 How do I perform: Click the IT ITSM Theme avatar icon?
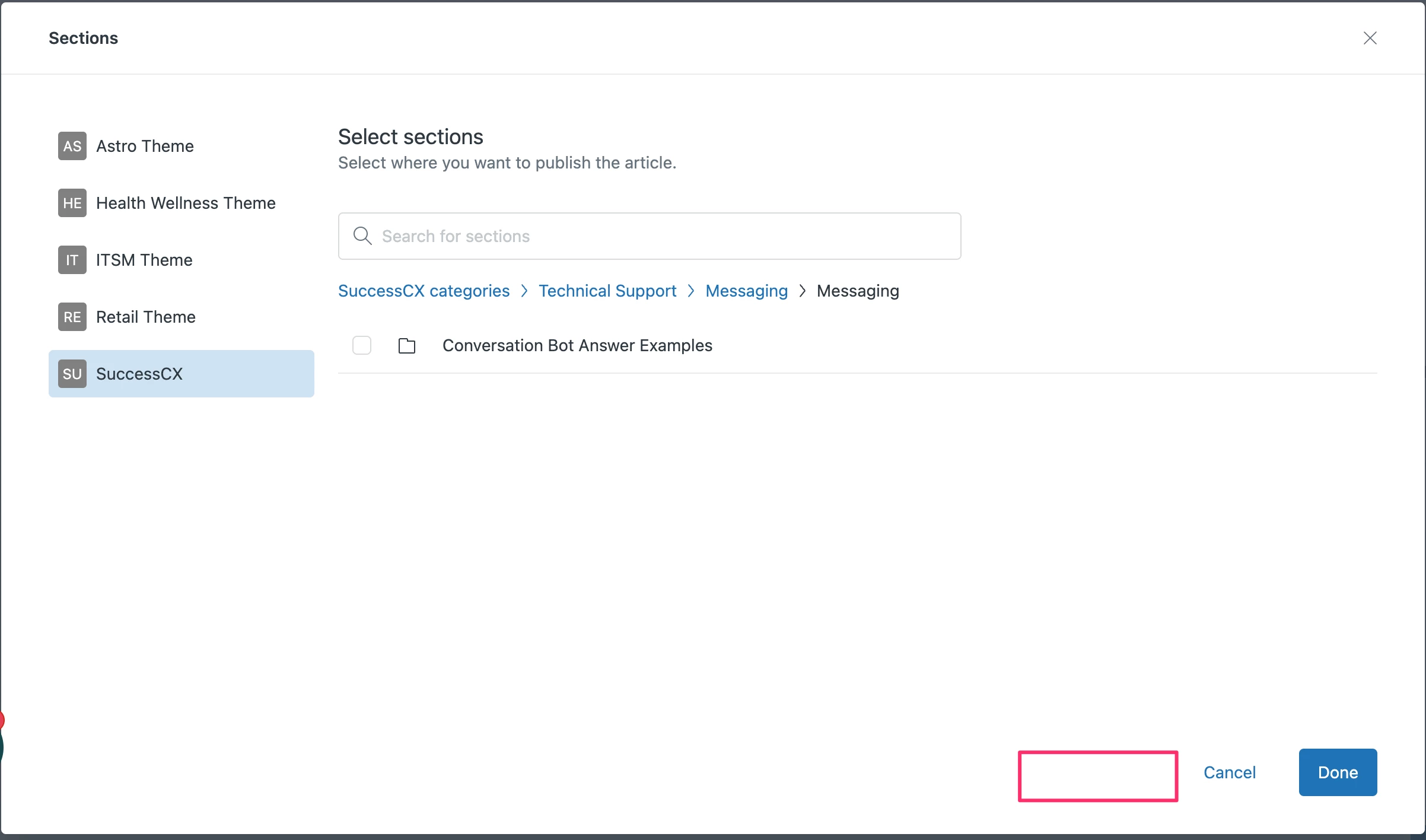point(72,260)
